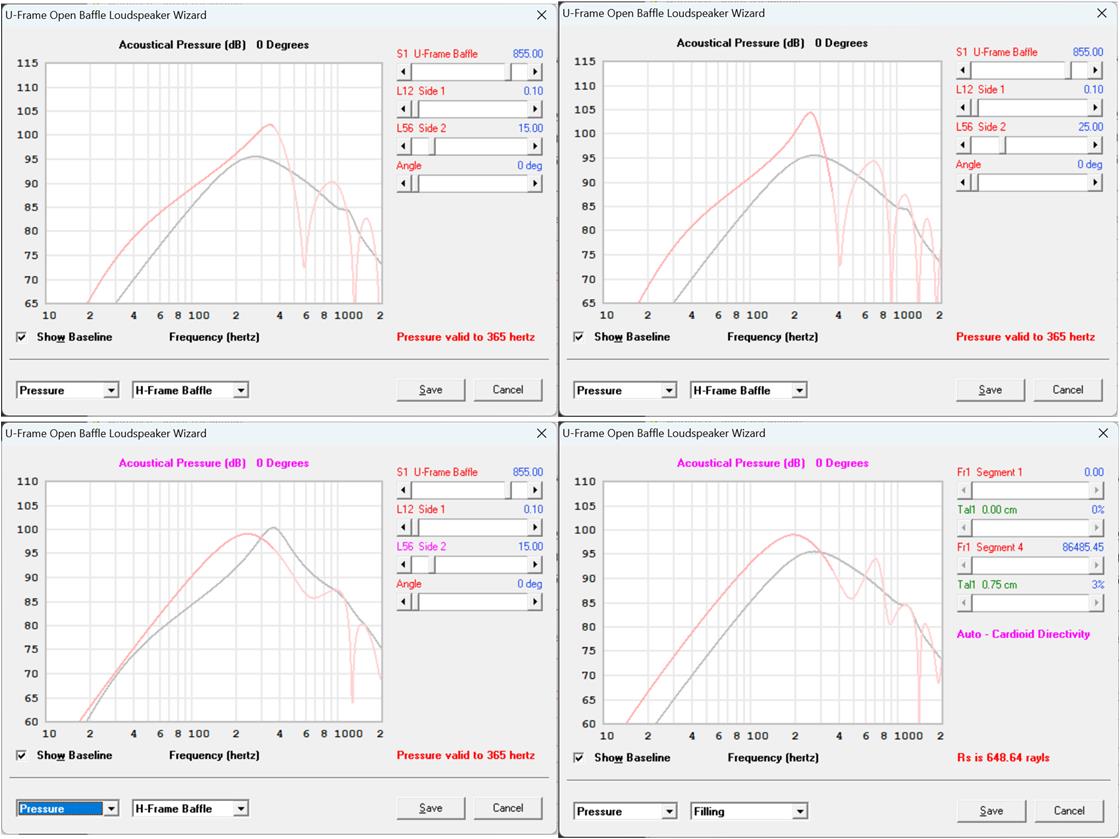Click Fr1 Segment 4 slider, Filling window

pos(1031,566)
